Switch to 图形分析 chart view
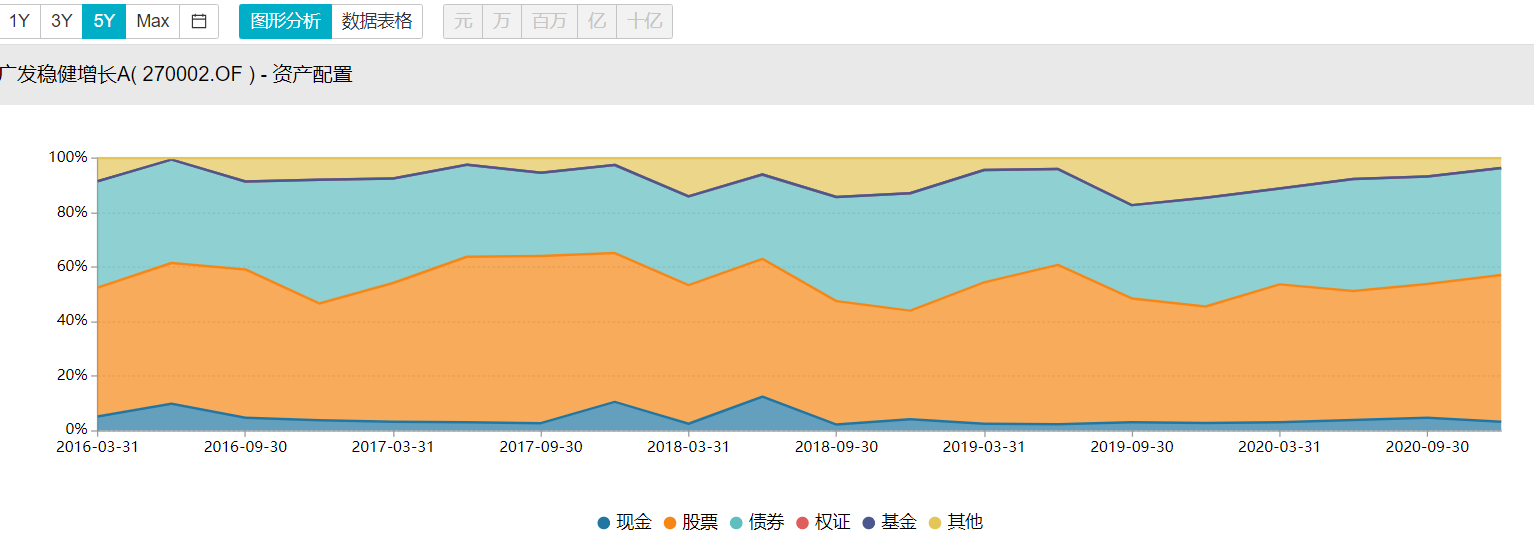The image size is (1534, 546). pos(285,21)
